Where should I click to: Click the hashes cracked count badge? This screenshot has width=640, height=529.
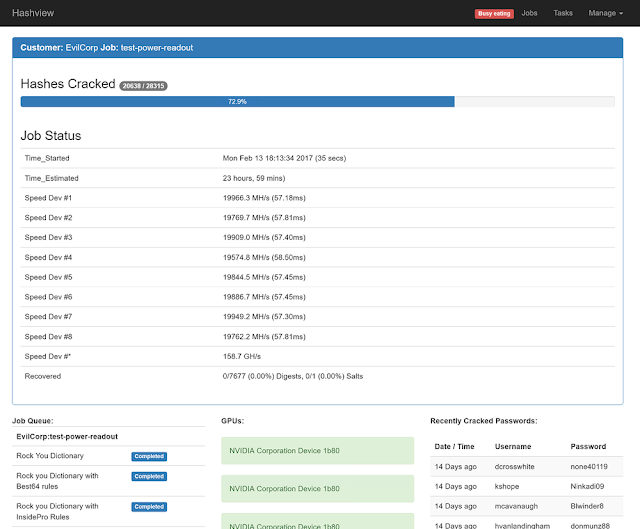143,86
